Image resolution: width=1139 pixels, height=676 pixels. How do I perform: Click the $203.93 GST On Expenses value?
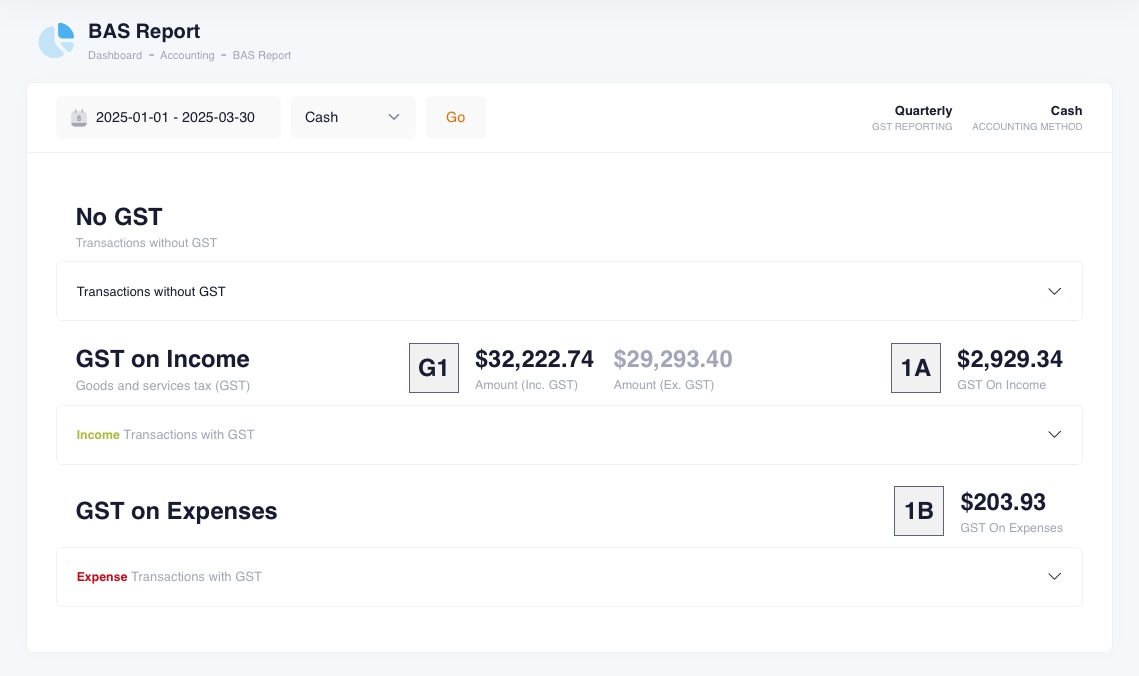tap(1003, 502)
